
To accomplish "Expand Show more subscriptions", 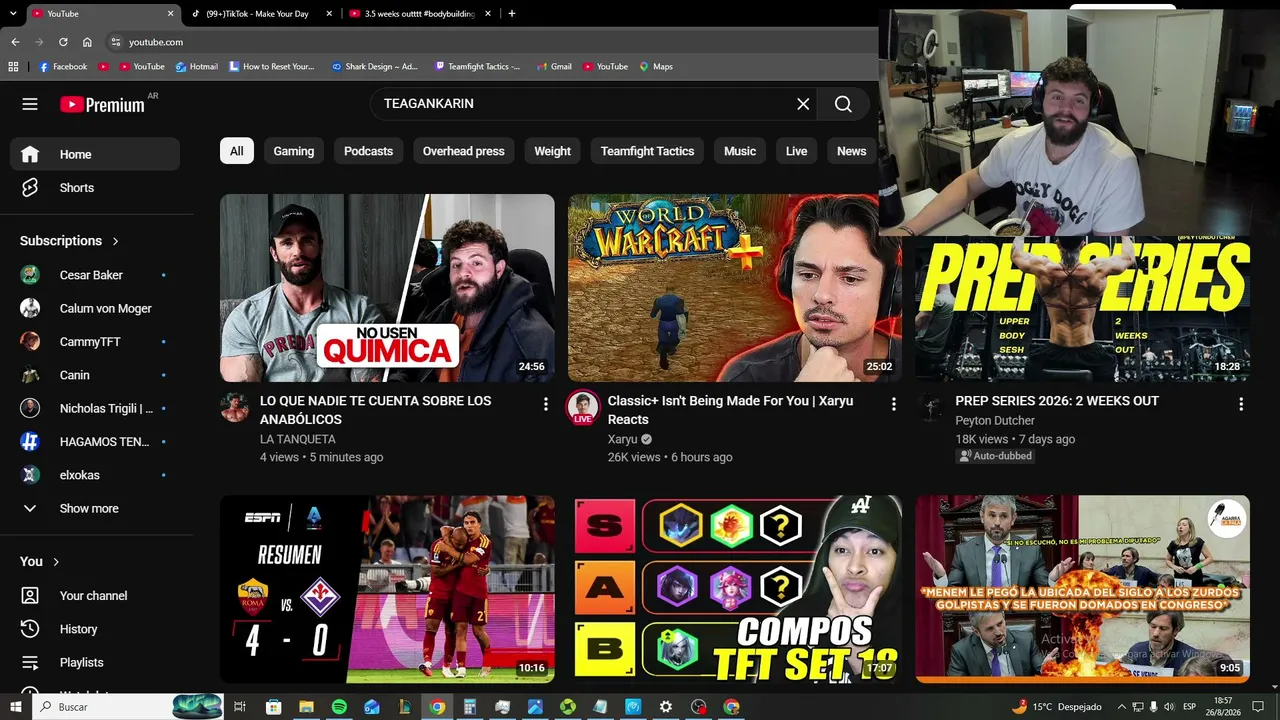I will (95, 508).
